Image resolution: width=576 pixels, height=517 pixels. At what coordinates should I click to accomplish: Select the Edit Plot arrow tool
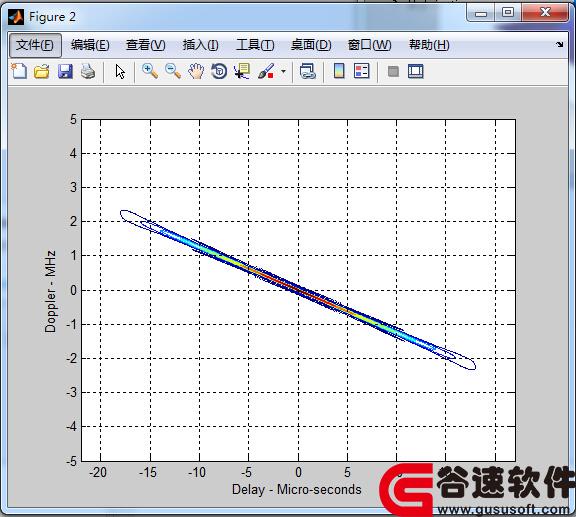coord(120,71)
